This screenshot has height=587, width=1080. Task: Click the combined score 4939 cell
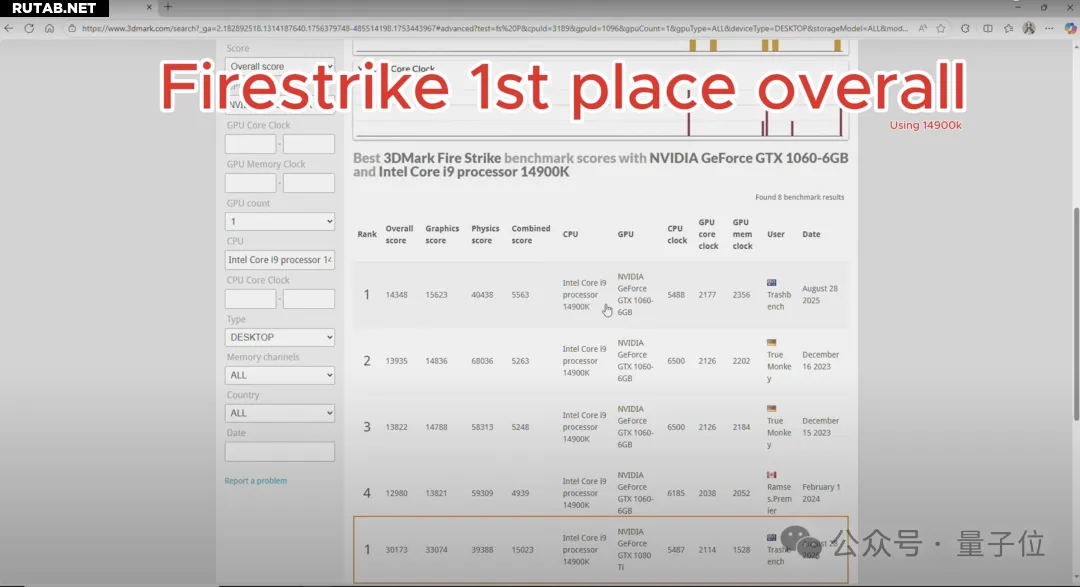(x=520, y=493)
